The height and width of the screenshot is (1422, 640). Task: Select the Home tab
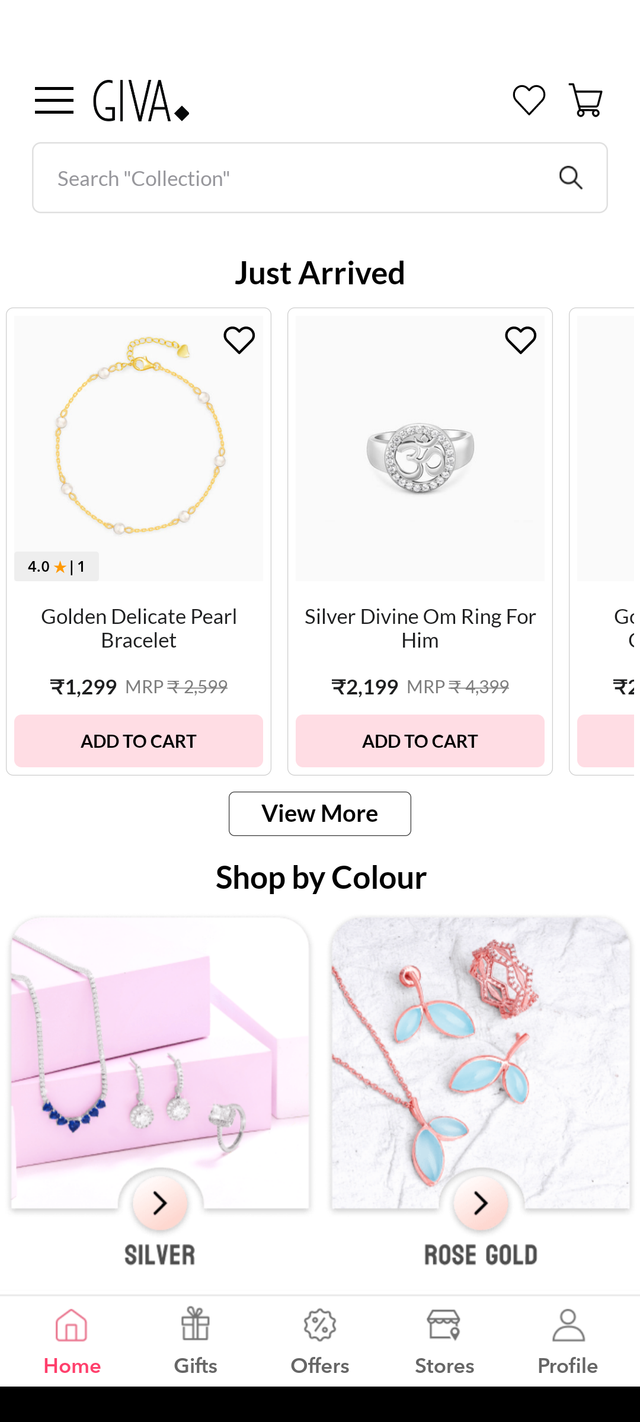pos(72,1341)
